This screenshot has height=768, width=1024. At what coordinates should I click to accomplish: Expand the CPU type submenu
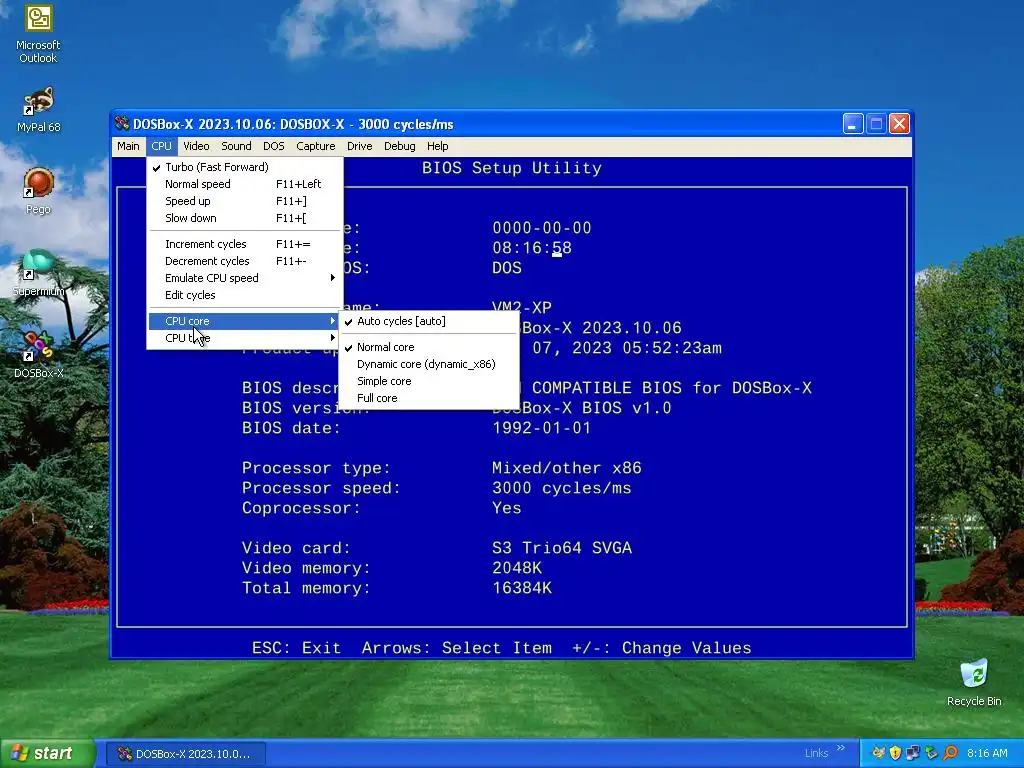point(245,338)
